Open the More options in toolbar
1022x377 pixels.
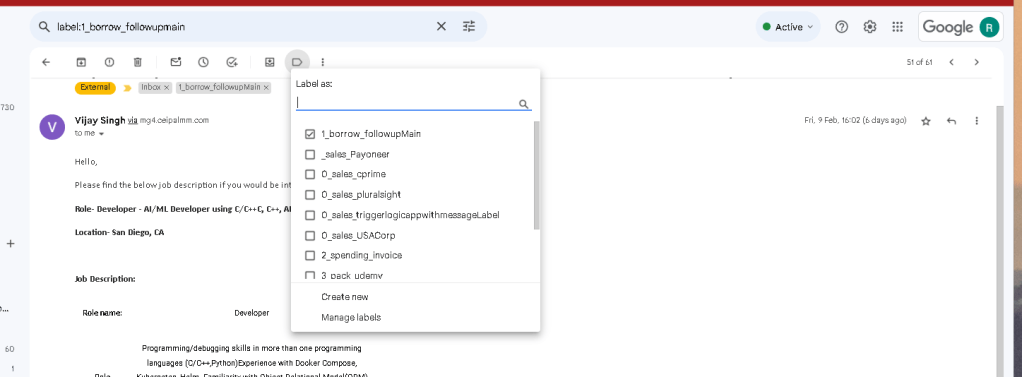322,62
